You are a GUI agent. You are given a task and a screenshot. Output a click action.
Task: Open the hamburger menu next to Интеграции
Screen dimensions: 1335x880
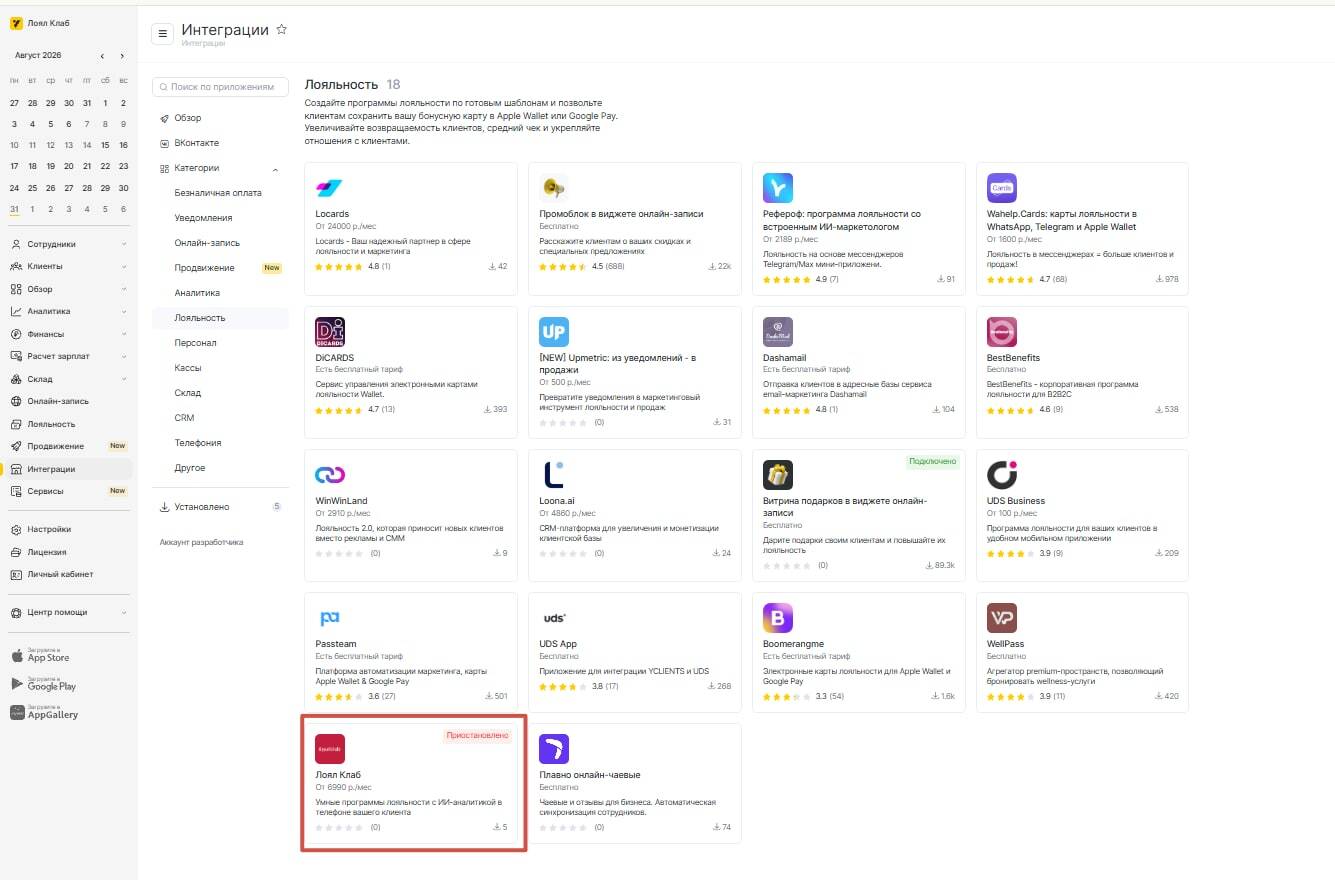pyautogui.click(x=162, y=34)
